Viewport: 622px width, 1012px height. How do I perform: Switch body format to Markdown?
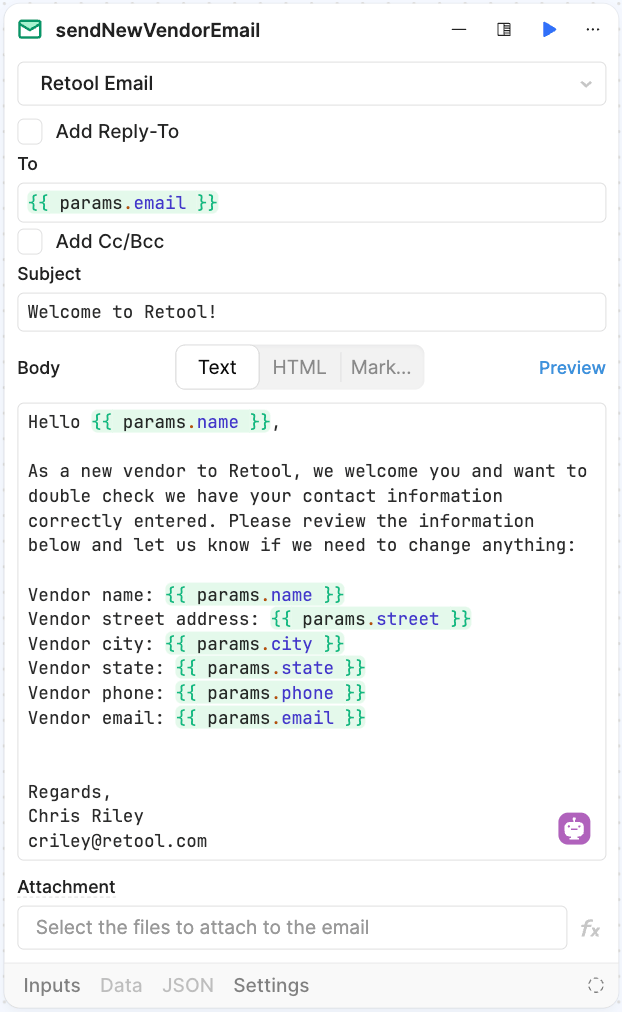tap(381, 367)
